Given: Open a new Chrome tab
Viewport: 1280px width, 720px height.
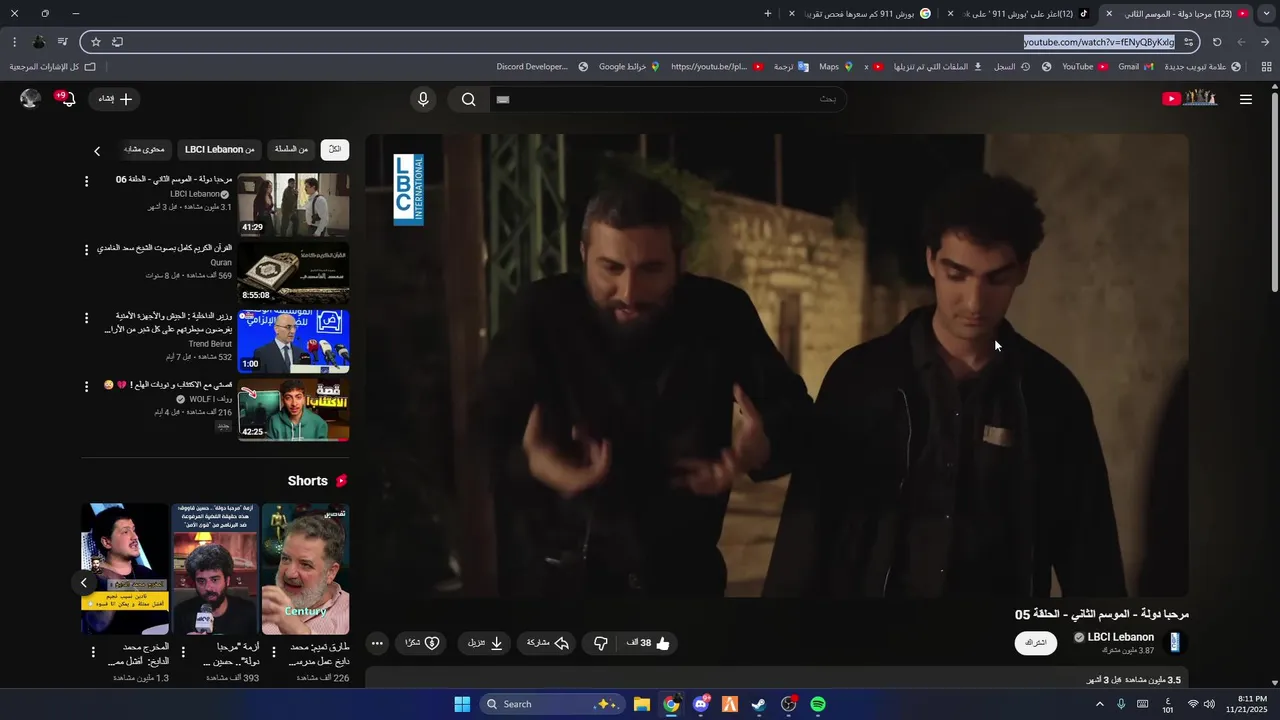Looking at the screenshot, I should pyautogui.click(x=768, y=14).
